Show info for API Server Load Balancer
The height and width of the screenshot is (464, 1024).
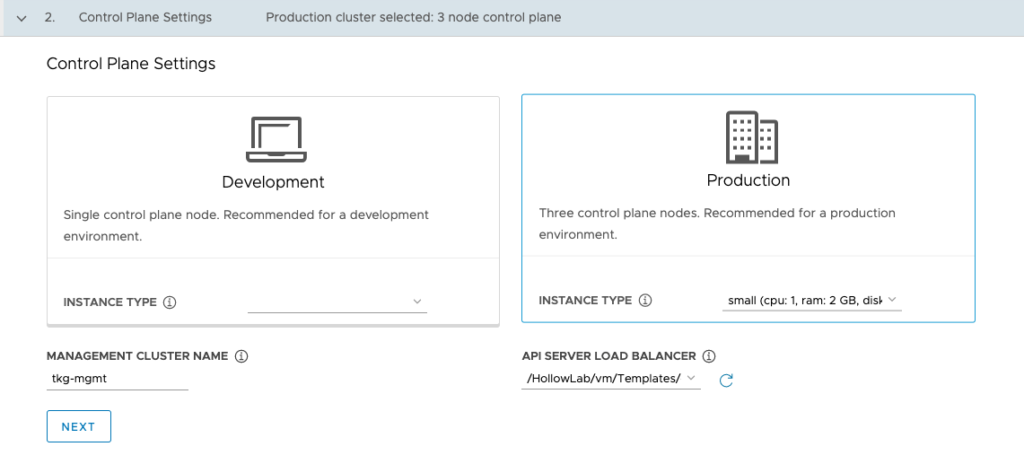709,356
